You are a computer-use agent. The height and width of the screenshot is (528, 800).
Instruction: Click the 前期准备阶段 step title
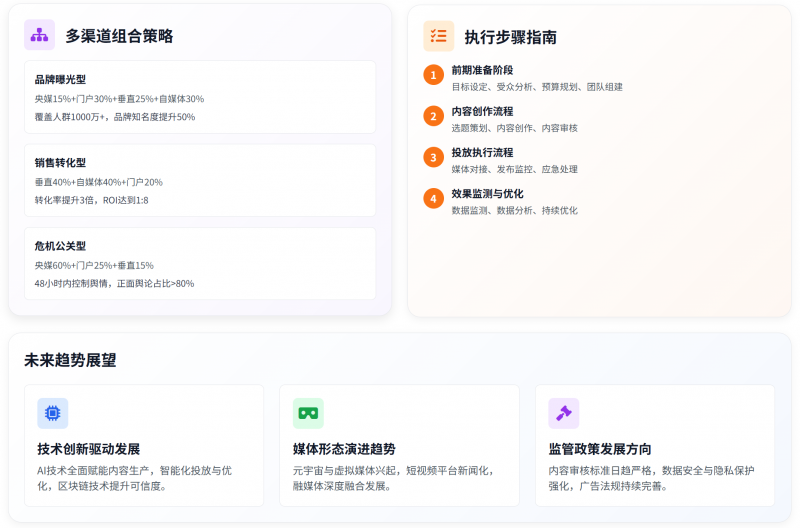point(482,70)
